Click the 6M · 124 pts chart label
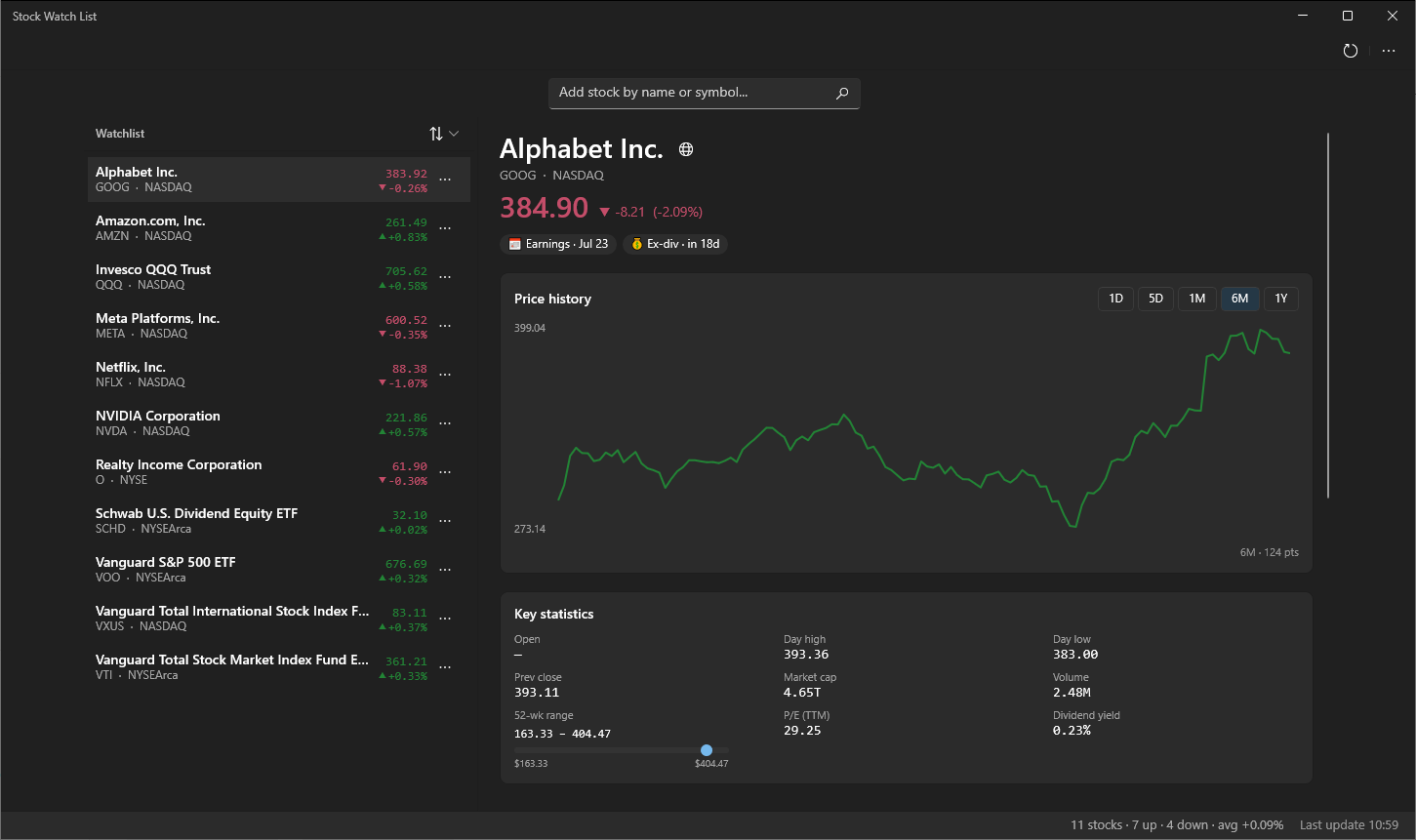The height and width of the screenshot is (840, 1416). (x=1270, y=552)
